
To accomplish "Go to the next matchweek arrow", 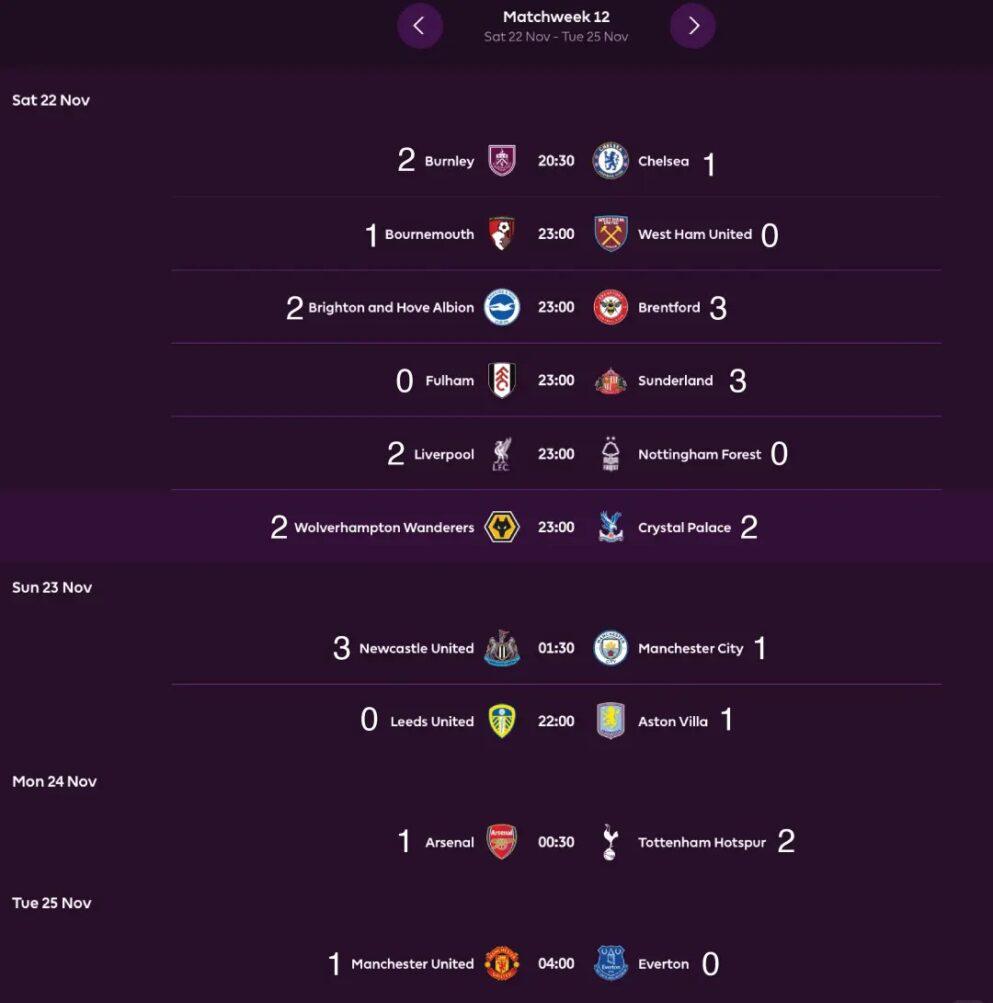I will [x=693, y=26].
